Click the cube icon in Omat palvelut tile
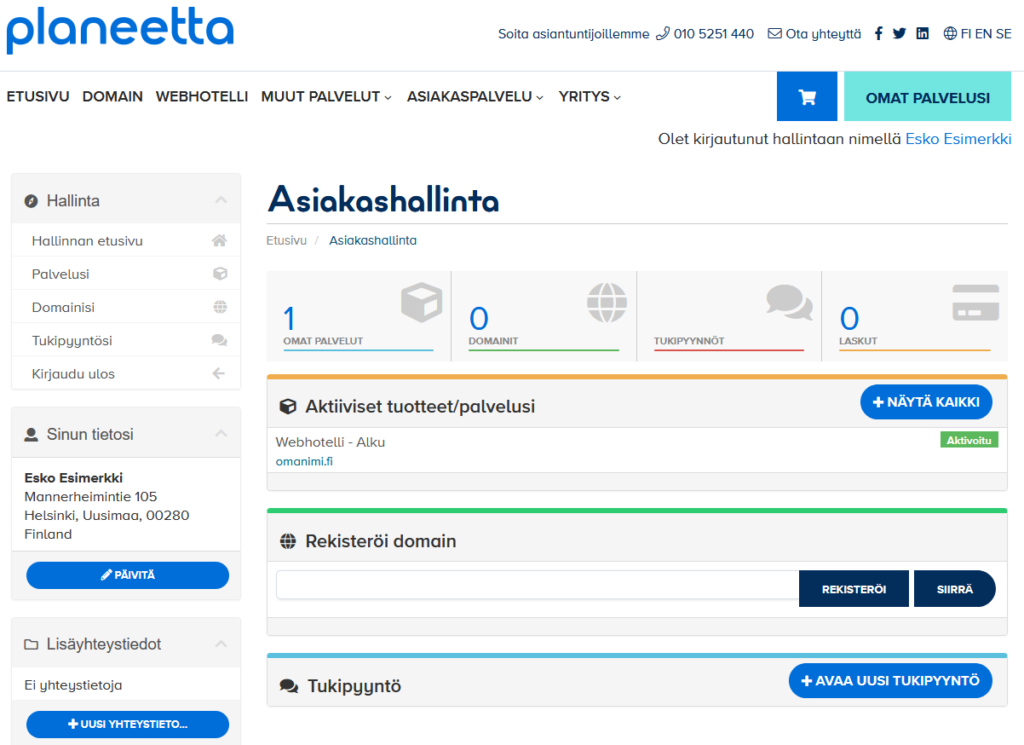 pos(421,302)
